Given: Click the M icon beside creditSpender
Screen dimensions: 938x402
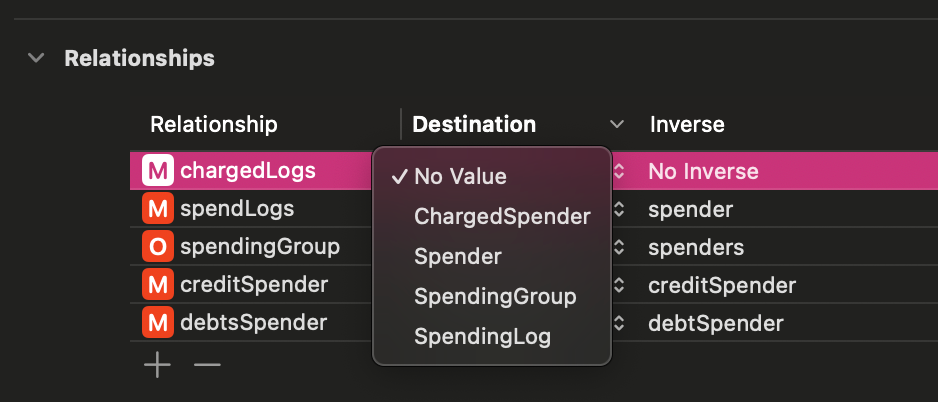Looking at the screenshot, I should (x=158, y=285).
